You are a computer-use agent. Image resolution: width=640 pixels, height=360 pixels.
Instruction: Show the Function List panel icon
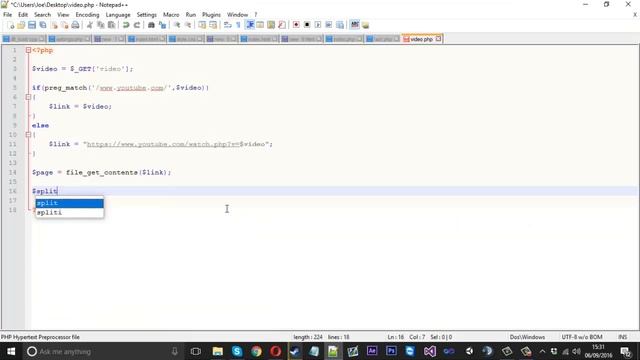tap(282, 25)
